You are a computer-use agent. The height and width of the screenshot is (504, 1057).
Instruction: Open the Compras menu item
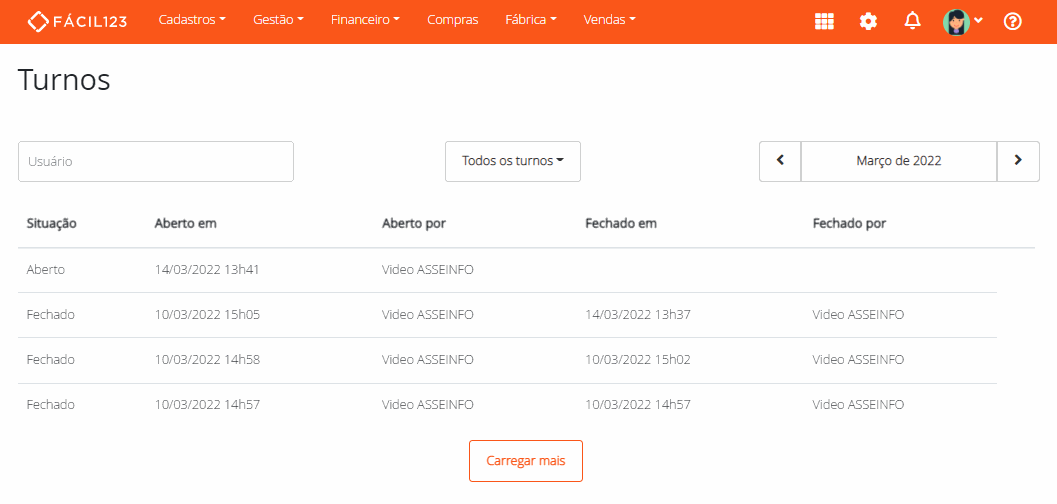tap(452, 20)
